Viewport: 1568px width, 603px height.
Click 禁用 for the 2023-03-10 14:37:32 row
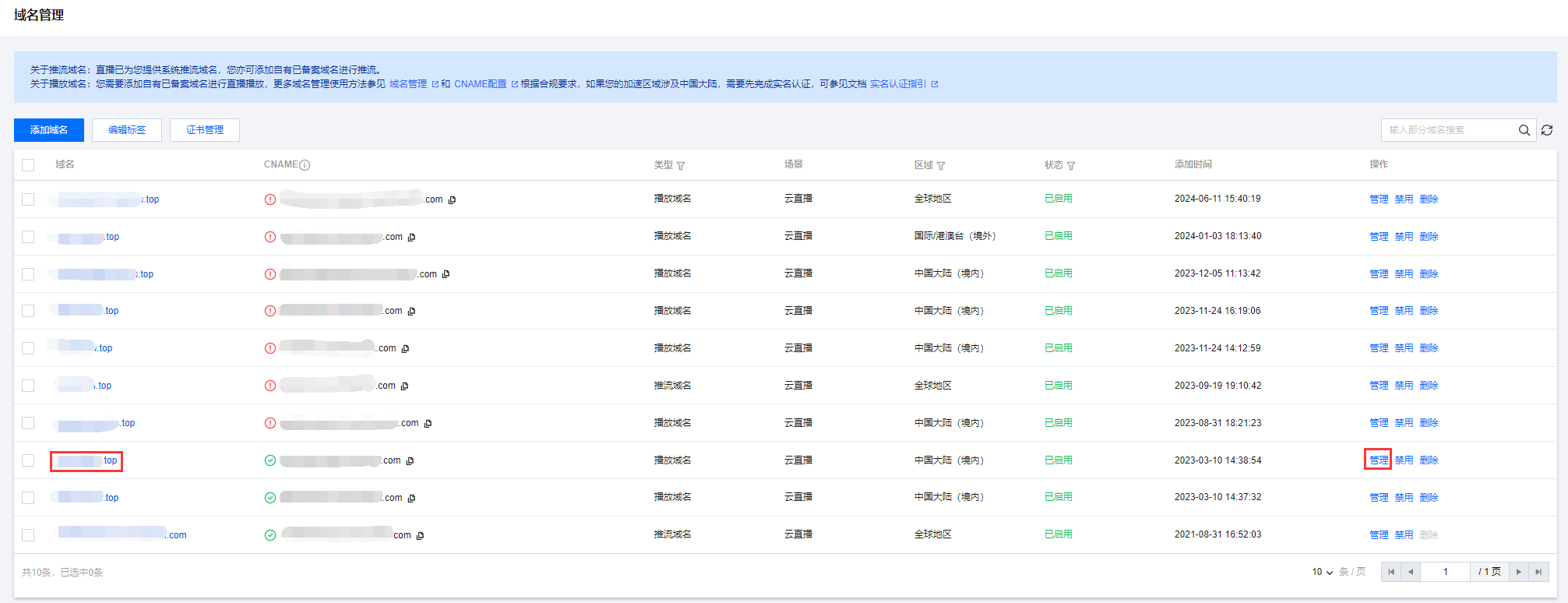tap(1404, 498)
